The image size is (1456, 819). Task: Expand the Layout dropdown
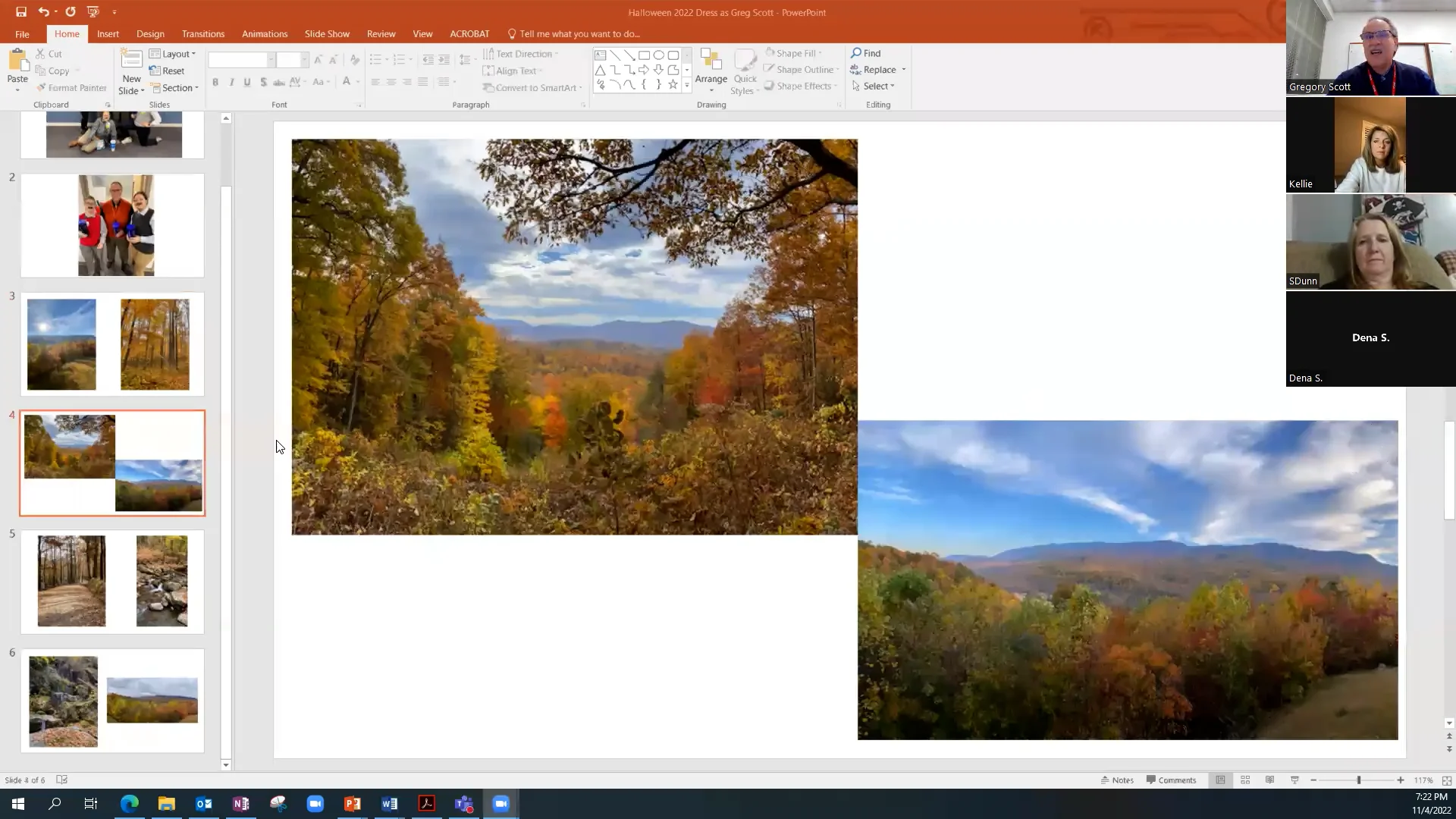(x=173, y=54)
